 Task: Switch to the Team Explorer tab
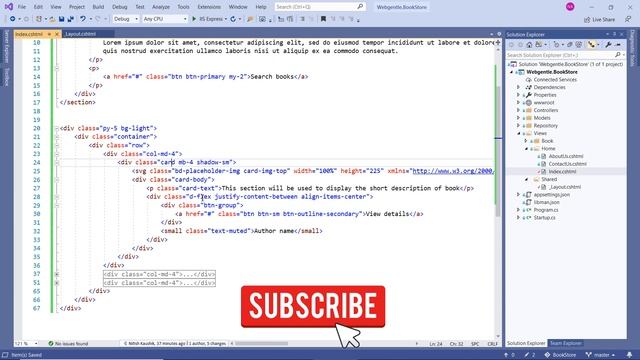coord(565,343)
